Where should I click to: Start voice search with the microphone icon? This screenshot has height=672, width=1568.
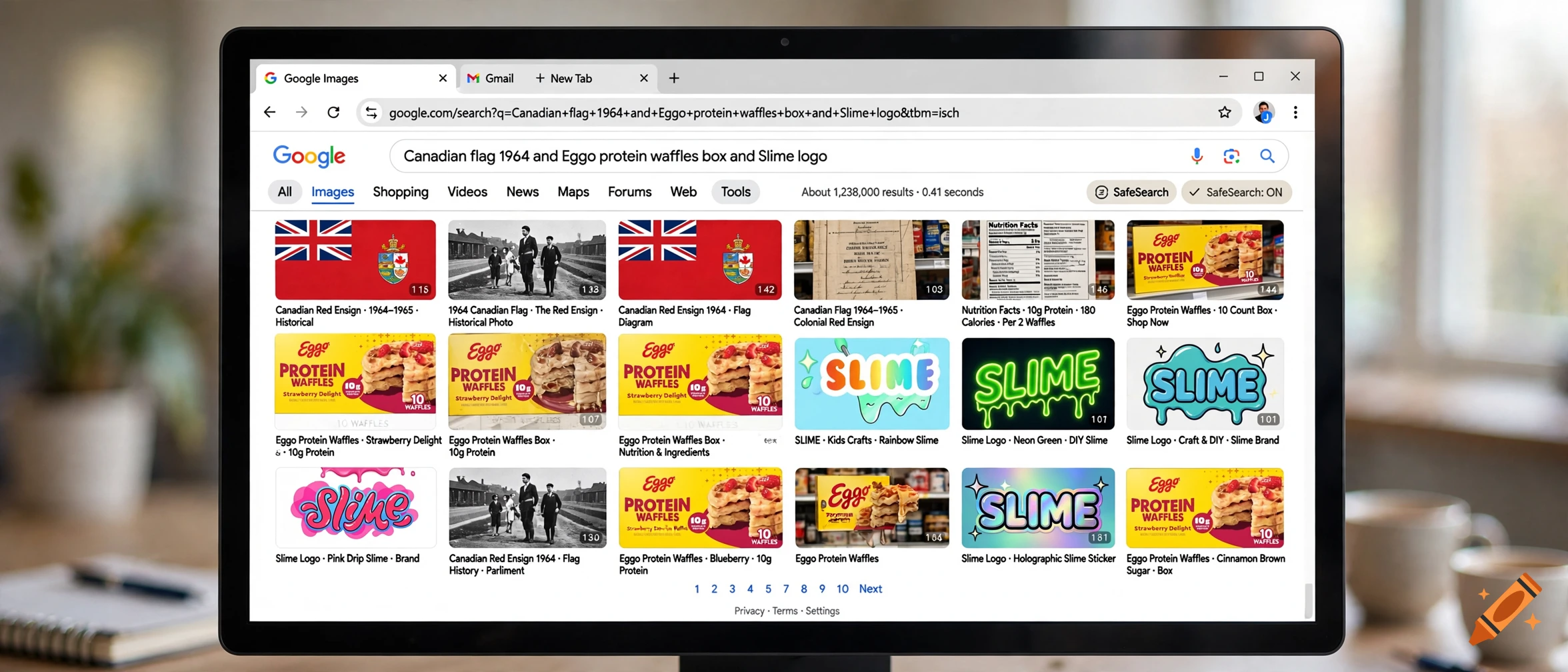click(x=1197, y=156)
